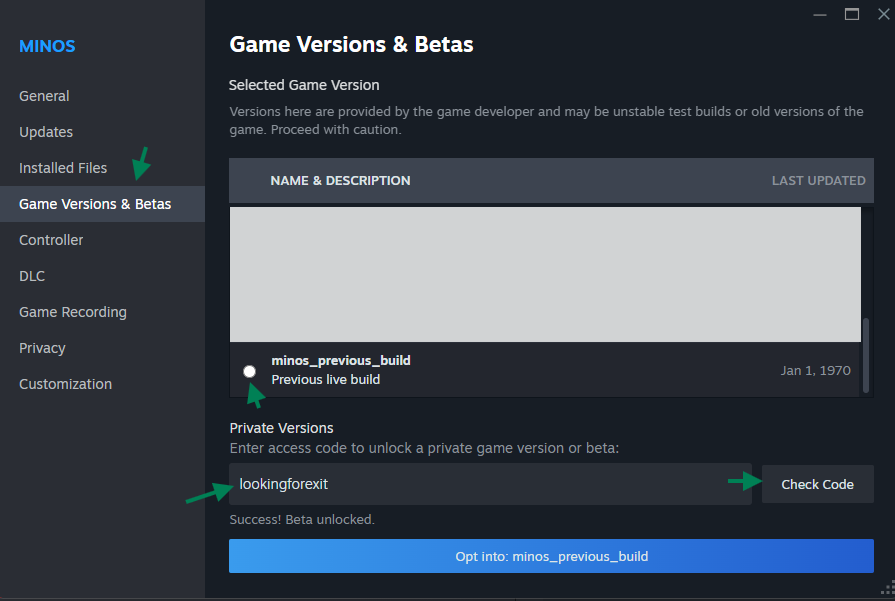Screen dimensions: 895x601
Task: Open Game Recording settings
Action: click(x=73, y=312)
